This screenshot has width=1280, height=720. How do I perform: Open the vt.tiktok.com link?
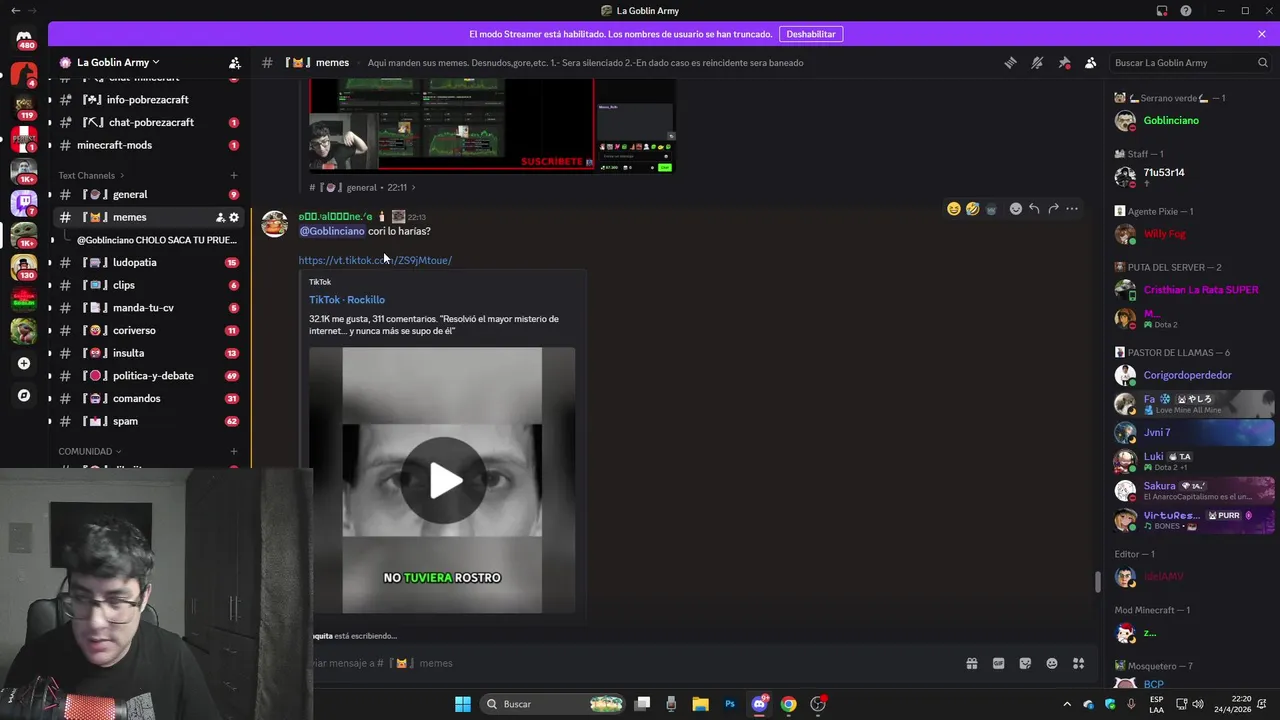click(x=375, y=260)
